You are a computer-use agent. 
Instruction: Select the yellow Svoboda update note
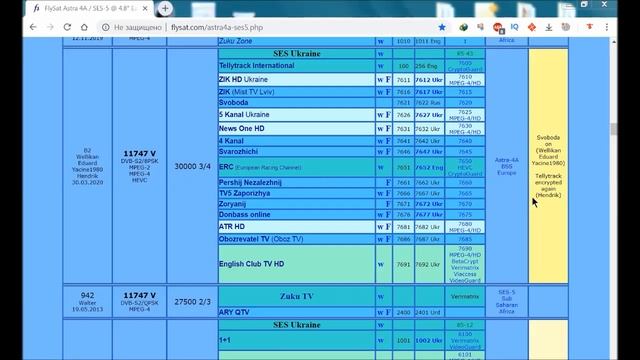(548, 166)
